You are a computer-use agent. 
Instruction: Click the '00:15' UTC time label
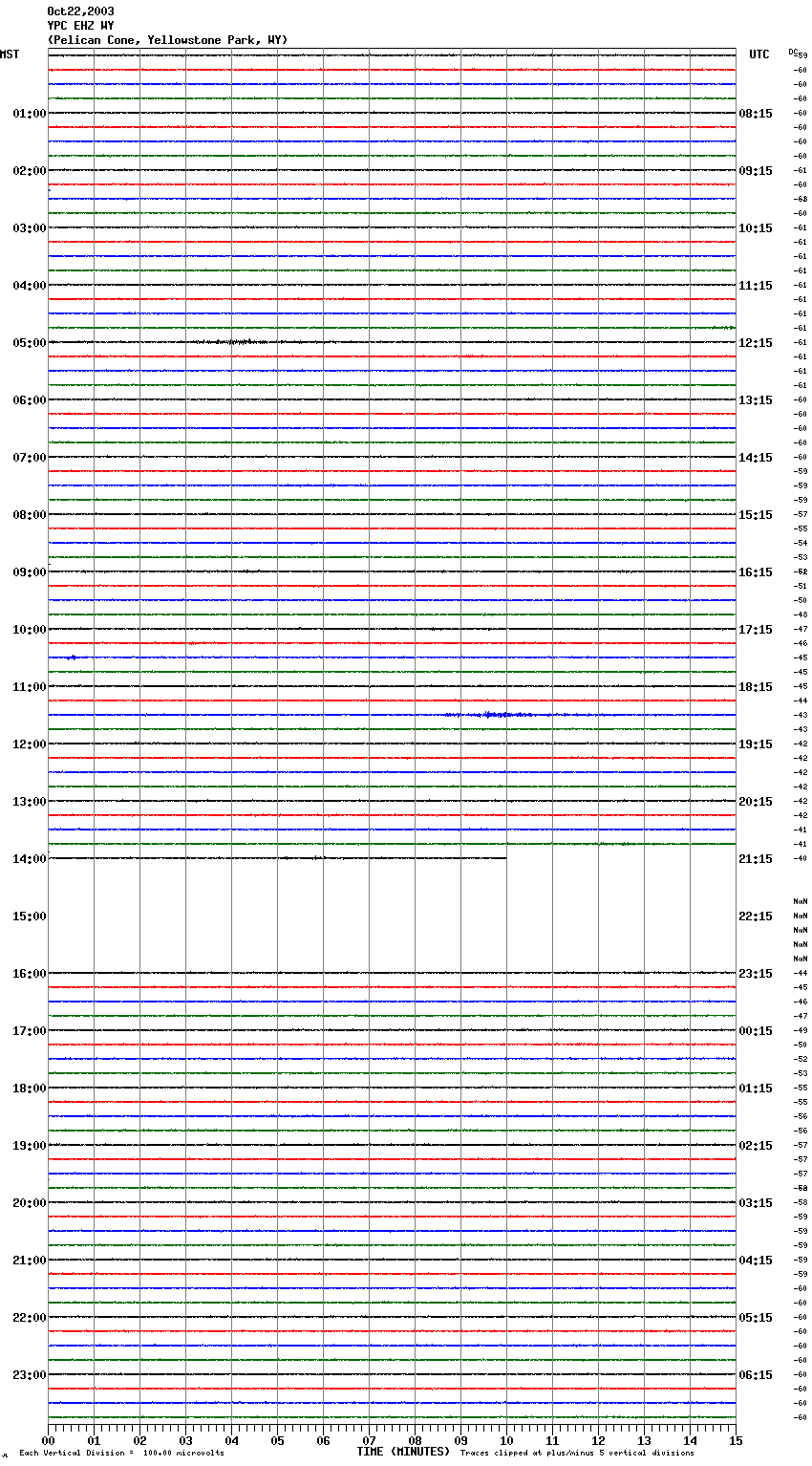[756, 1031]
